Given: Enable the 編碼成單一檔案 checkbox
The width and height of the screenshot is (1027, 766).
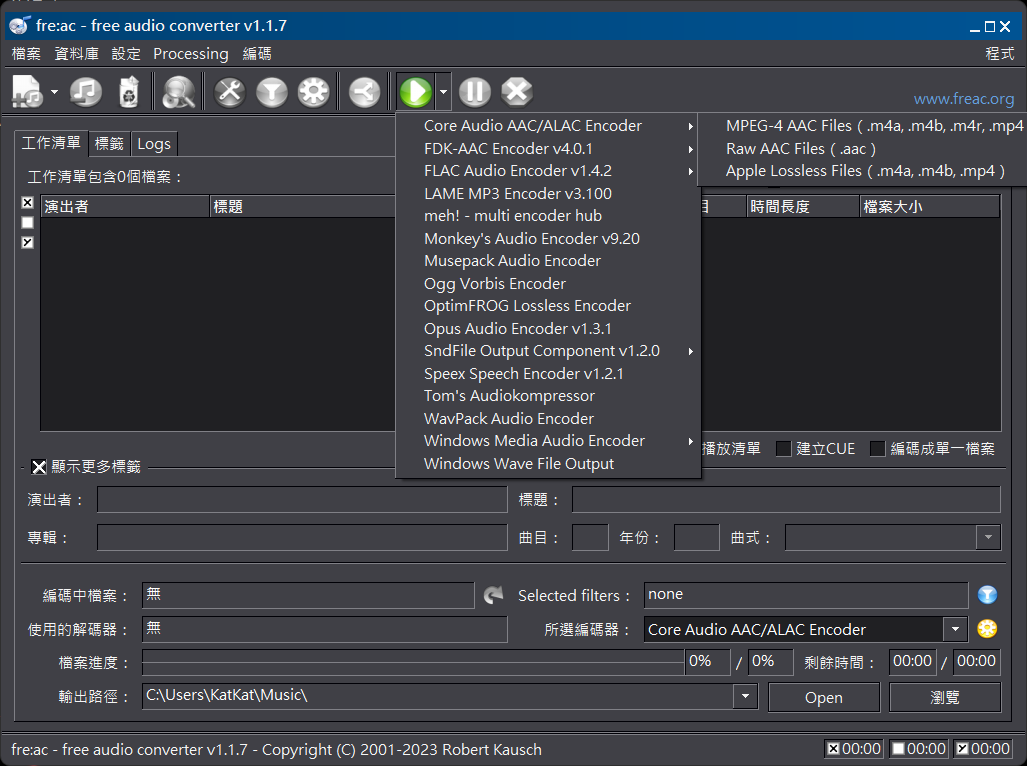Looking at the screenshot, I should [x=877, y=449].
